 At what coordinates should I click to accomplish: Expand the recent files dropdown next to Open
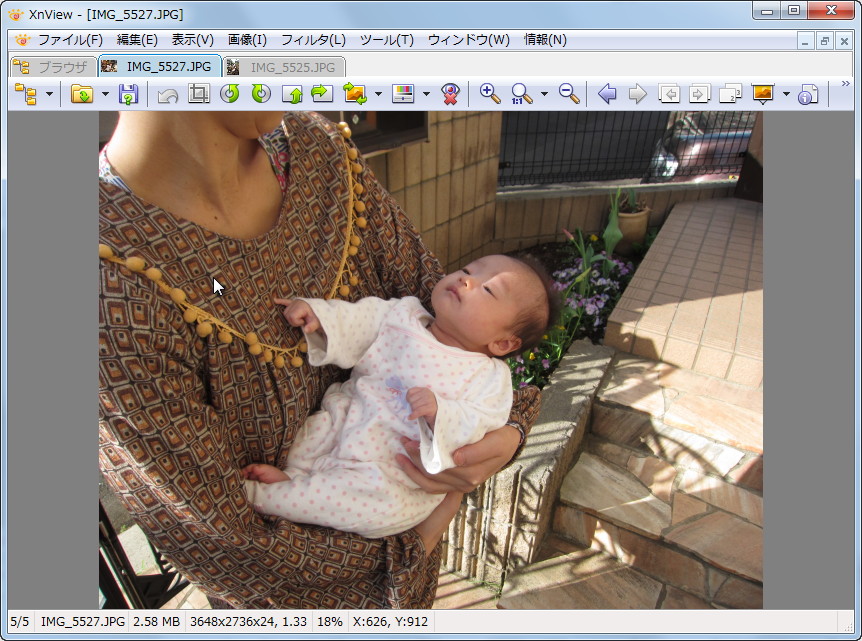(x=106, y=94)
